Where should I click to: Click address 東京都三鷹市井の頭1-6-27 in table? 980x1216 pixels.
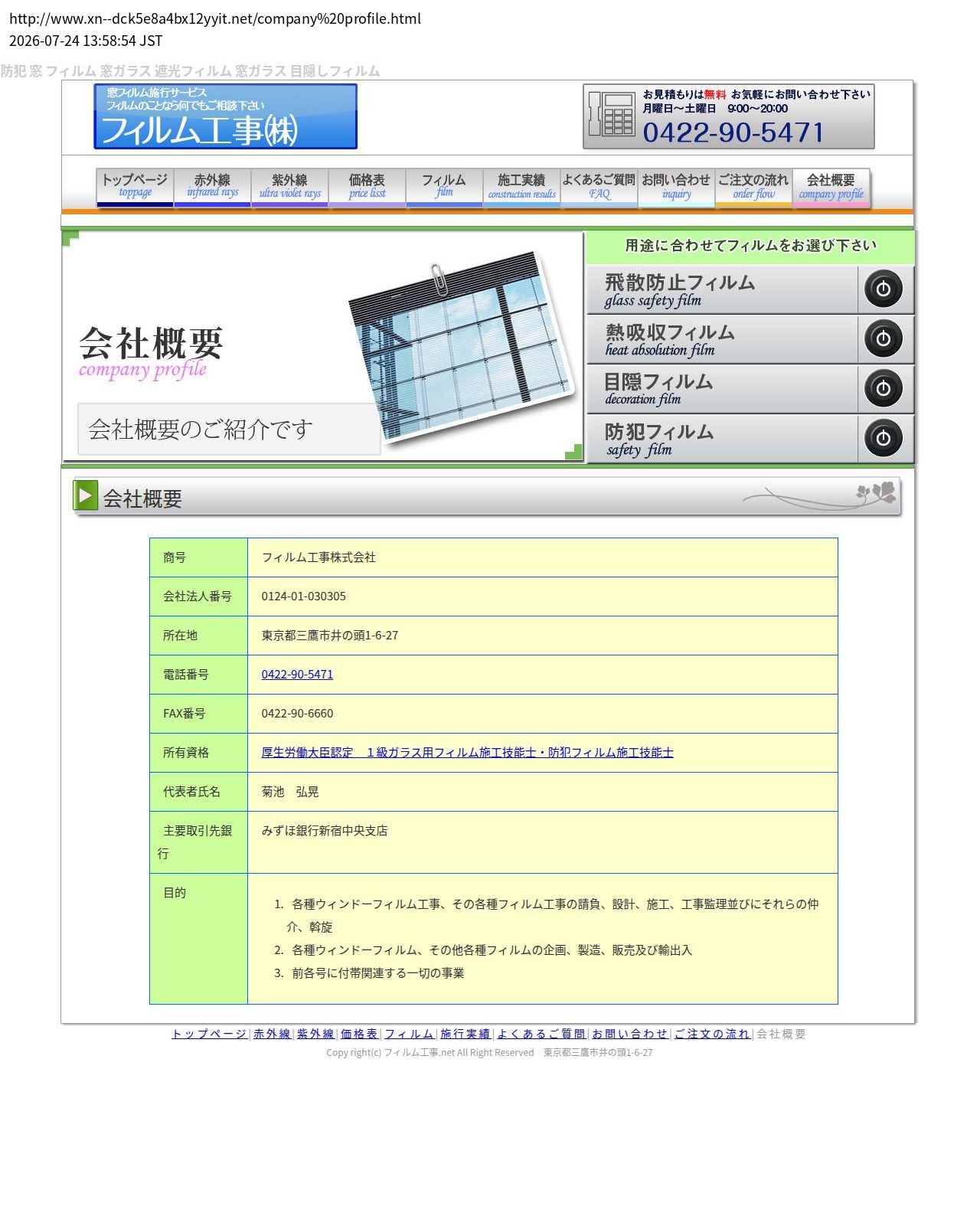pyautogui.click(x=329, y=636)
